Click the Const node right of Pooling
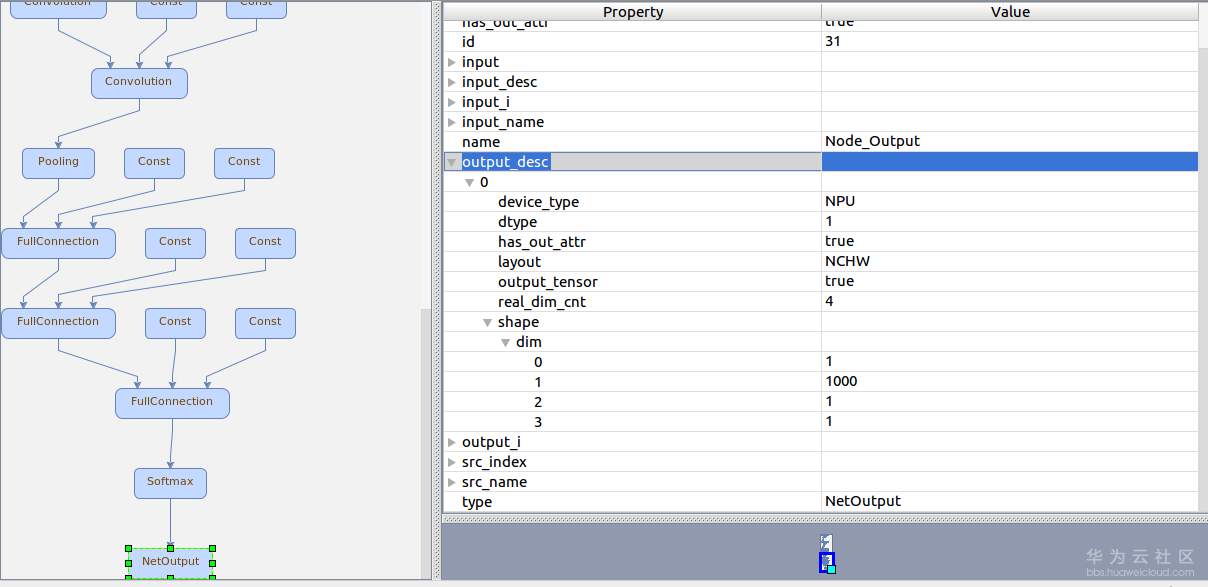 tap(154, 162)
